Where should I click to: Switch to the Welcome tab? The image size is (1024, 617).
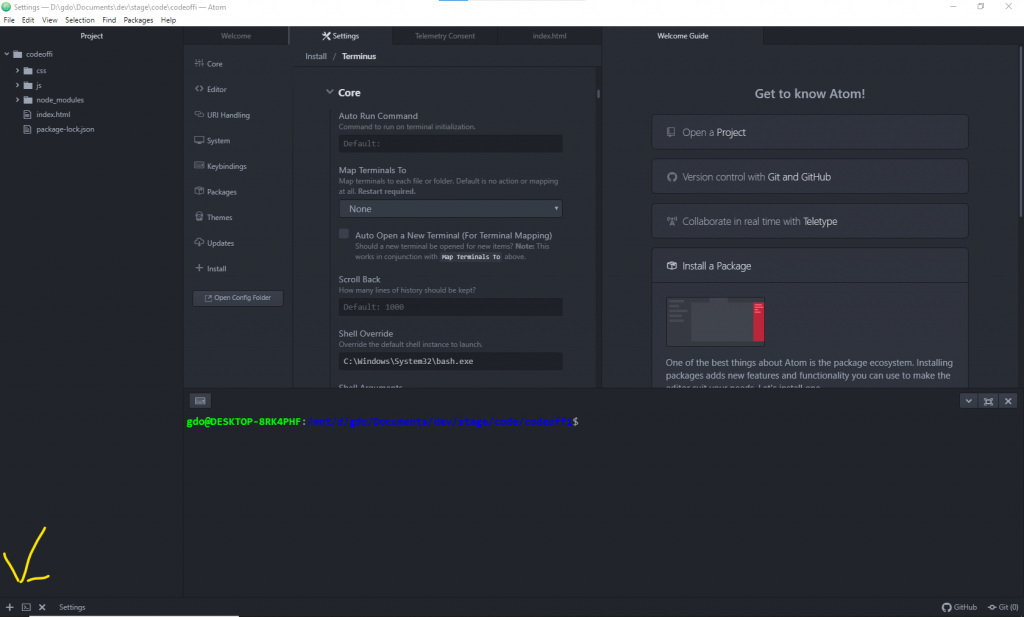click(236, 36)
